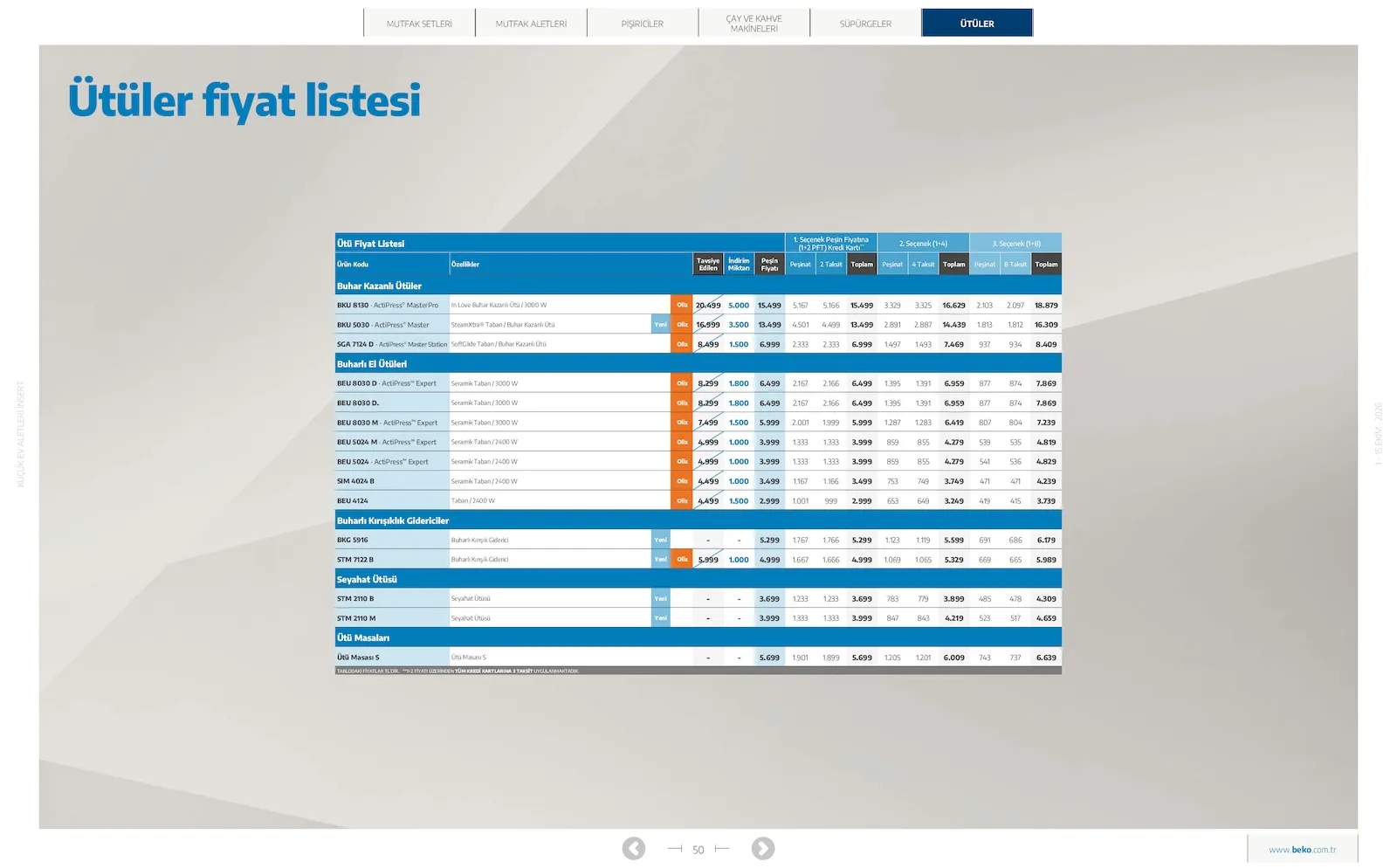Click BKG 5916 product code

pyautogui.click(x=353, y=540)
